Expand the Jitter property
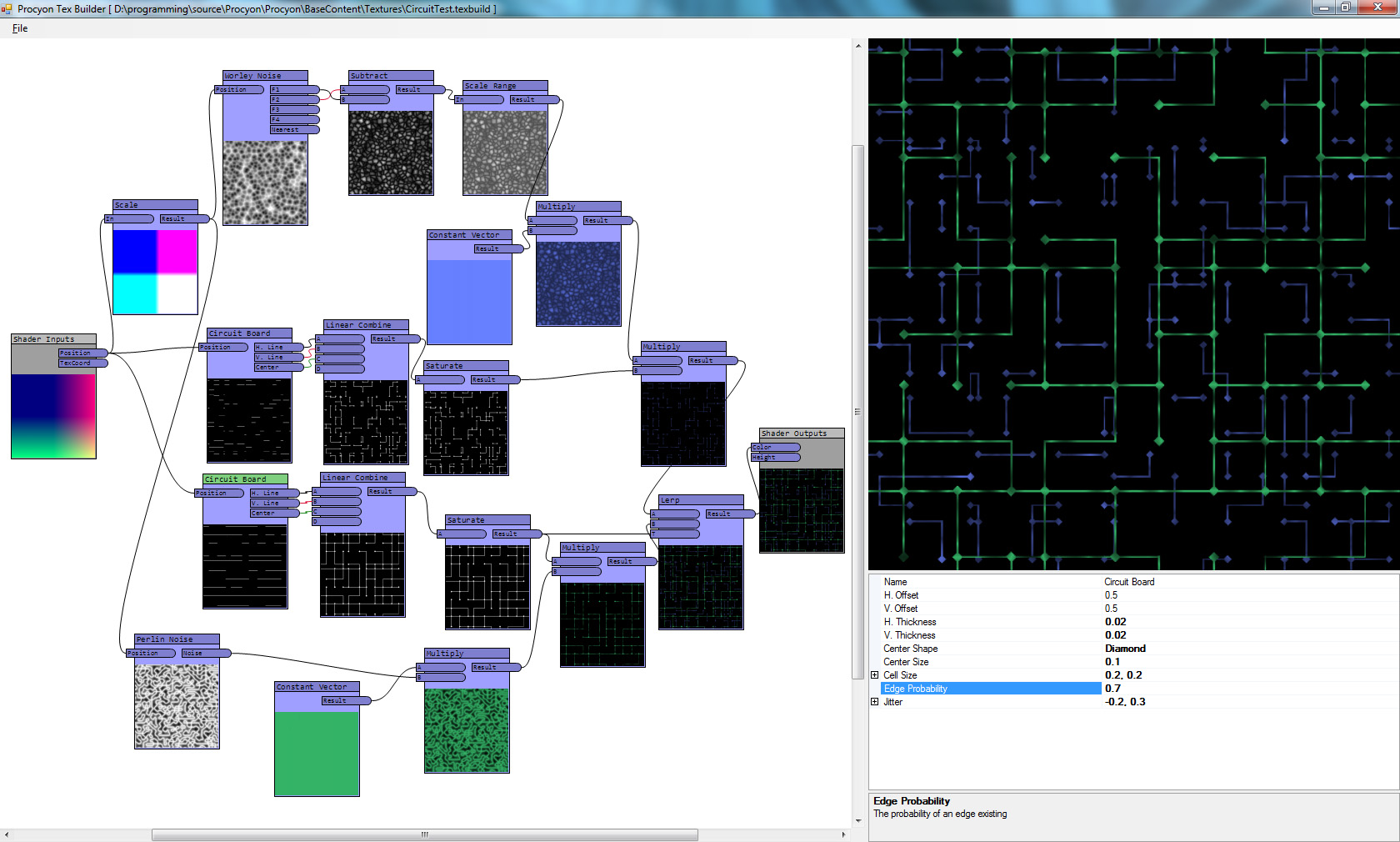This screenshot has width=1400, height=842. click(874, 702)
